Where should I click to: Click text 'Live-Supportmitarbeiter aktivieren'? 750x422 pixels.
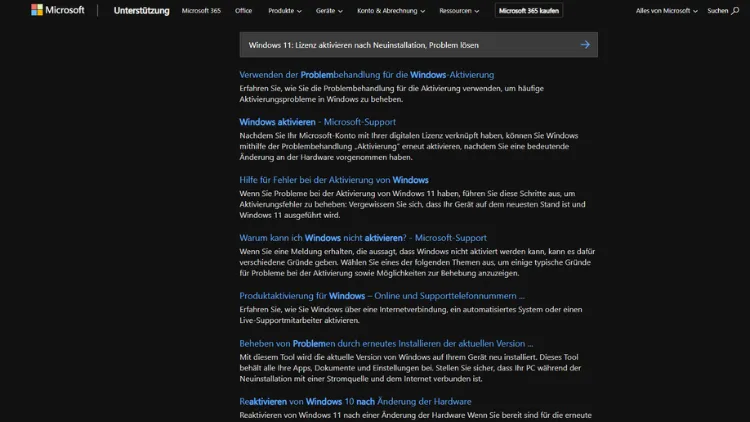point(299,320)
